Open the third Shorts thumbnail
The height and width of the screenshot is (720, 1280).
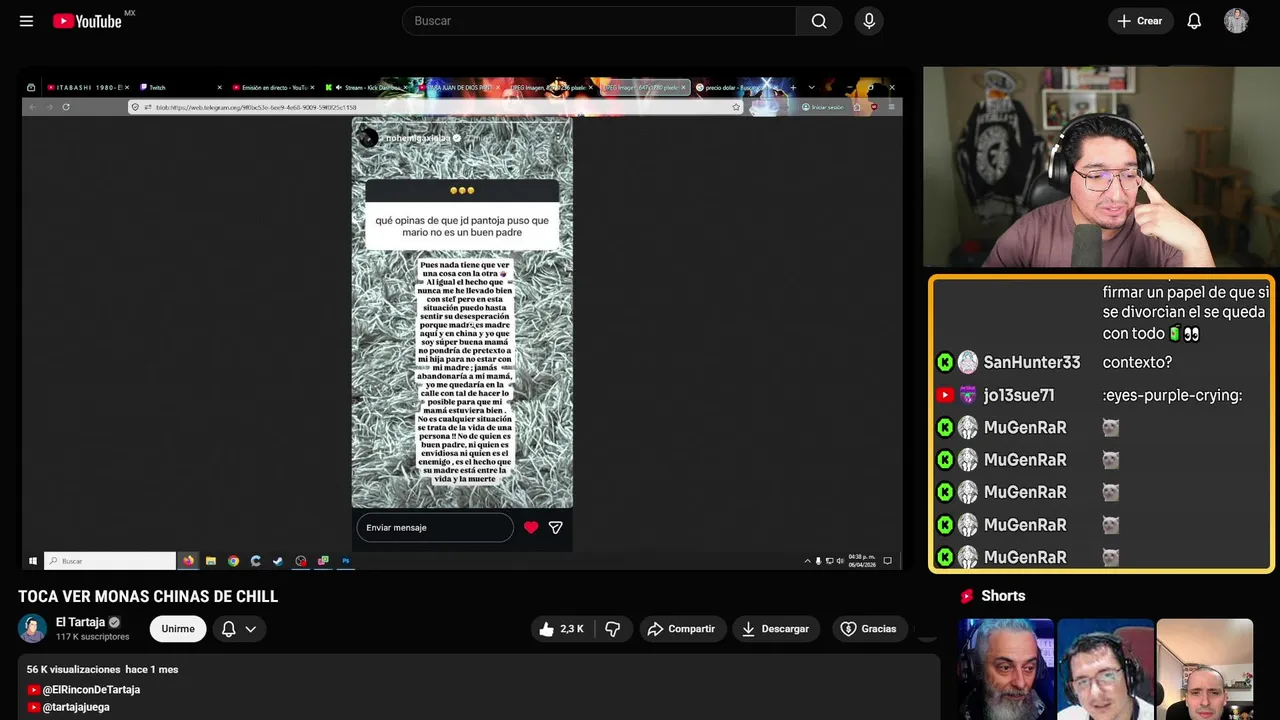[1204, 669]
